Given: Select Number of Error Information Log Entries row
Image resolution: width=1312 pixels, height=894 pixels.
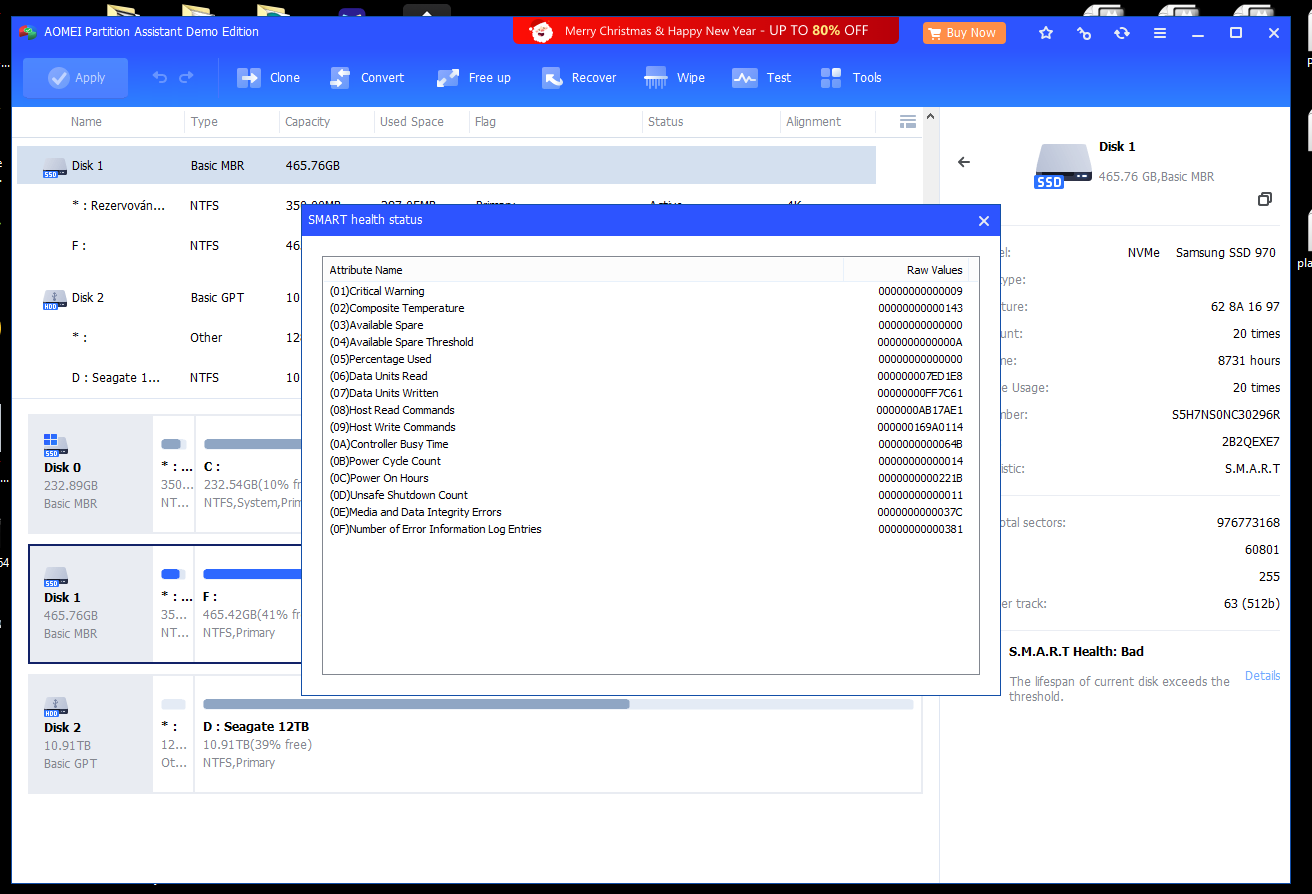Looking at the screenshot, I should (646, 529).
